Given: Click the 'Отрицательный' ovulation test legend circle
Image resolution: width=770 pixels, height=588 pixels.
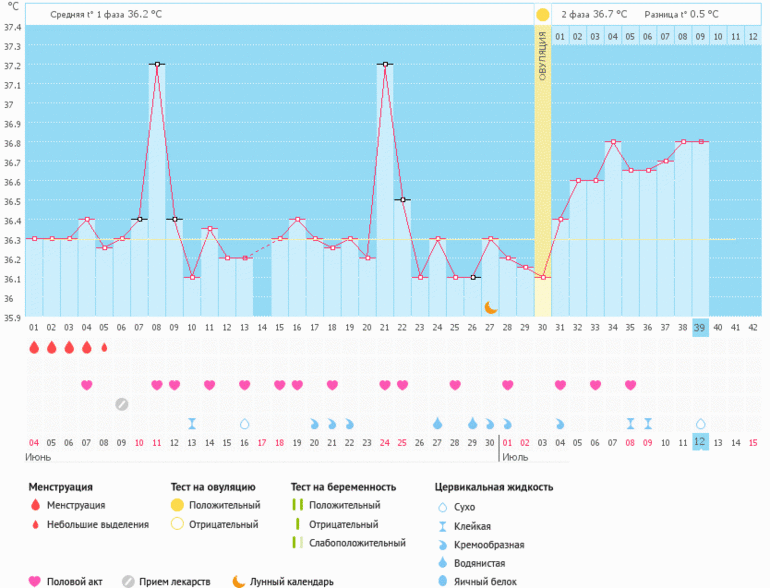Looking at the screenshot, I should tap(177, 524).
